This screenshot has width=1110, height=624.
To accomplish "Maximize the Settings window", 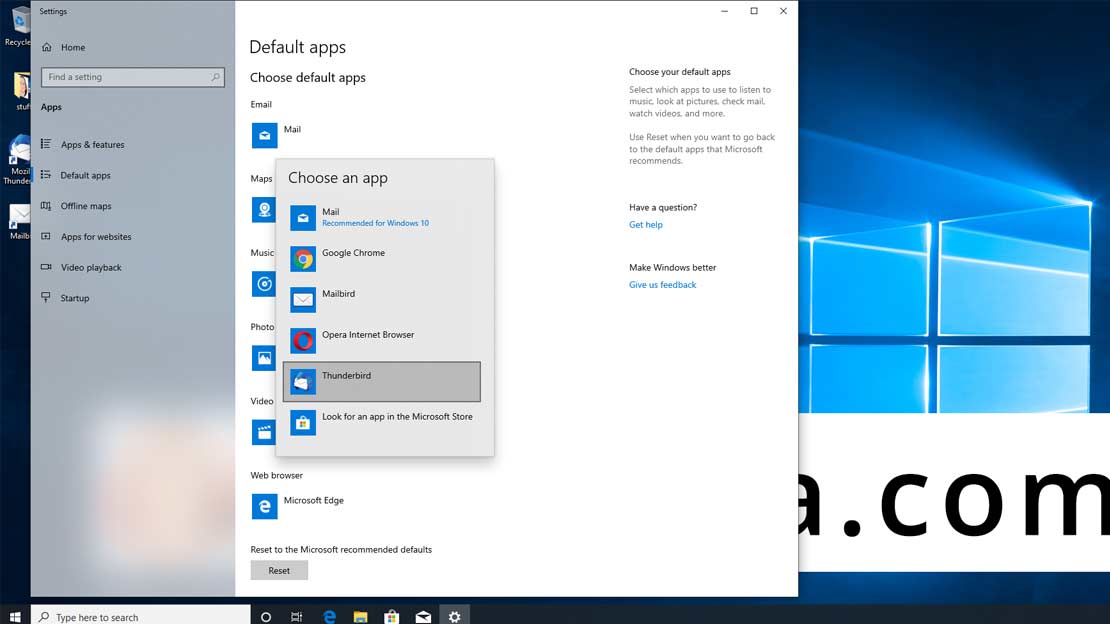I will pos(754,11).
